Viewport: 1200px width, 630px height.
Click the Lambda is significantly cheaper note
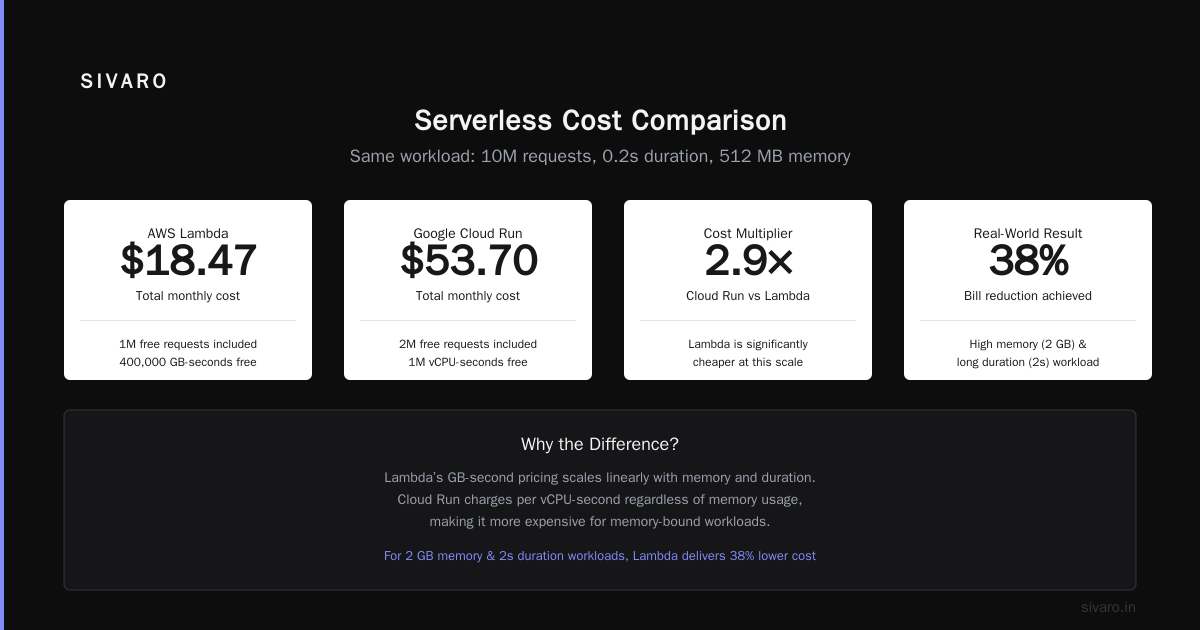click(x=748, y=353)
